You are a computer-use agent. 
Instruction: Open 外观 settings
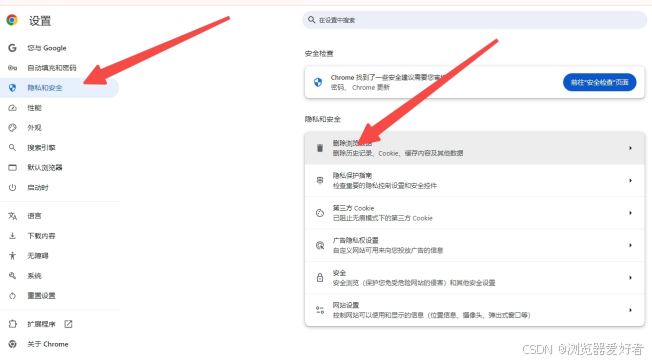tap(59, 128)
